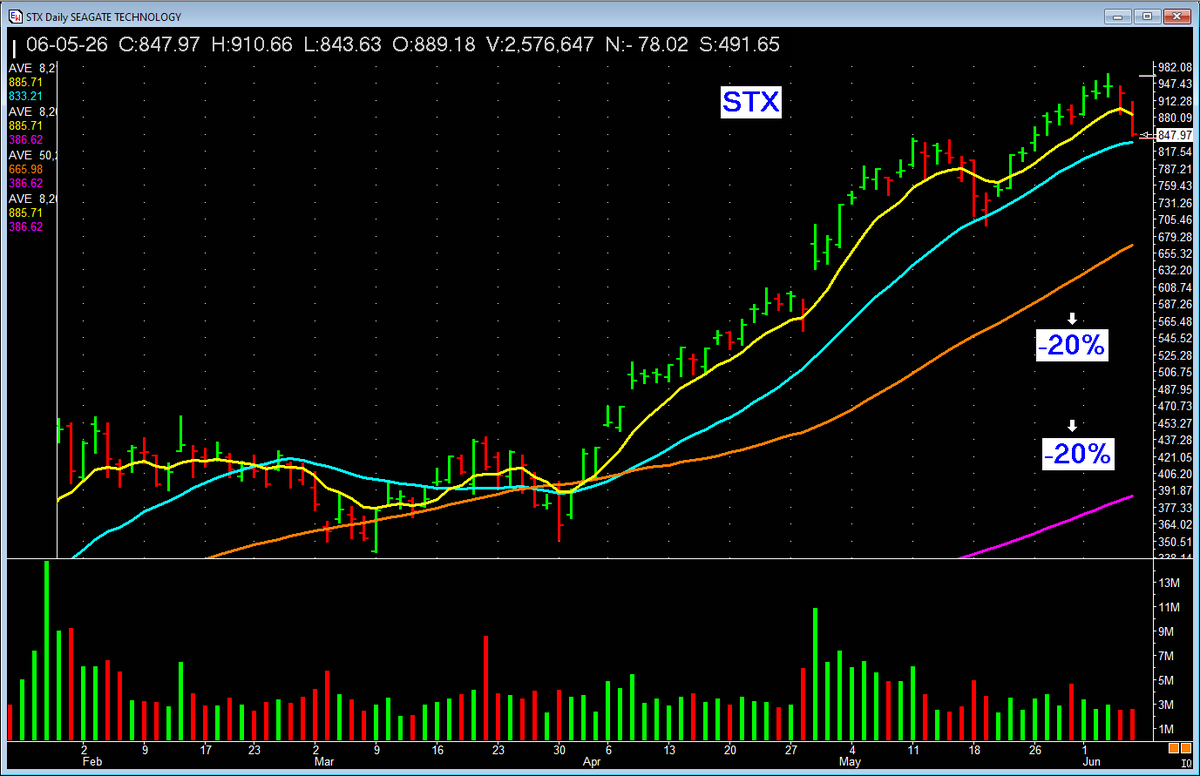Close the STX Daily chart window
Viewport: 1200px width, 776px height.
(1175, 16)
